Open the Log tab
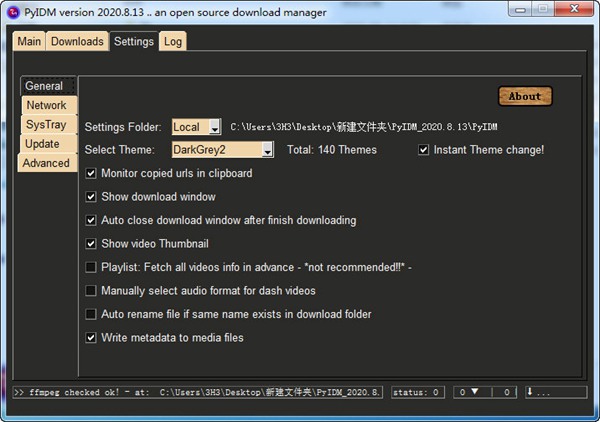Screen dimensions: 600x422 click(x=173, y=41)
